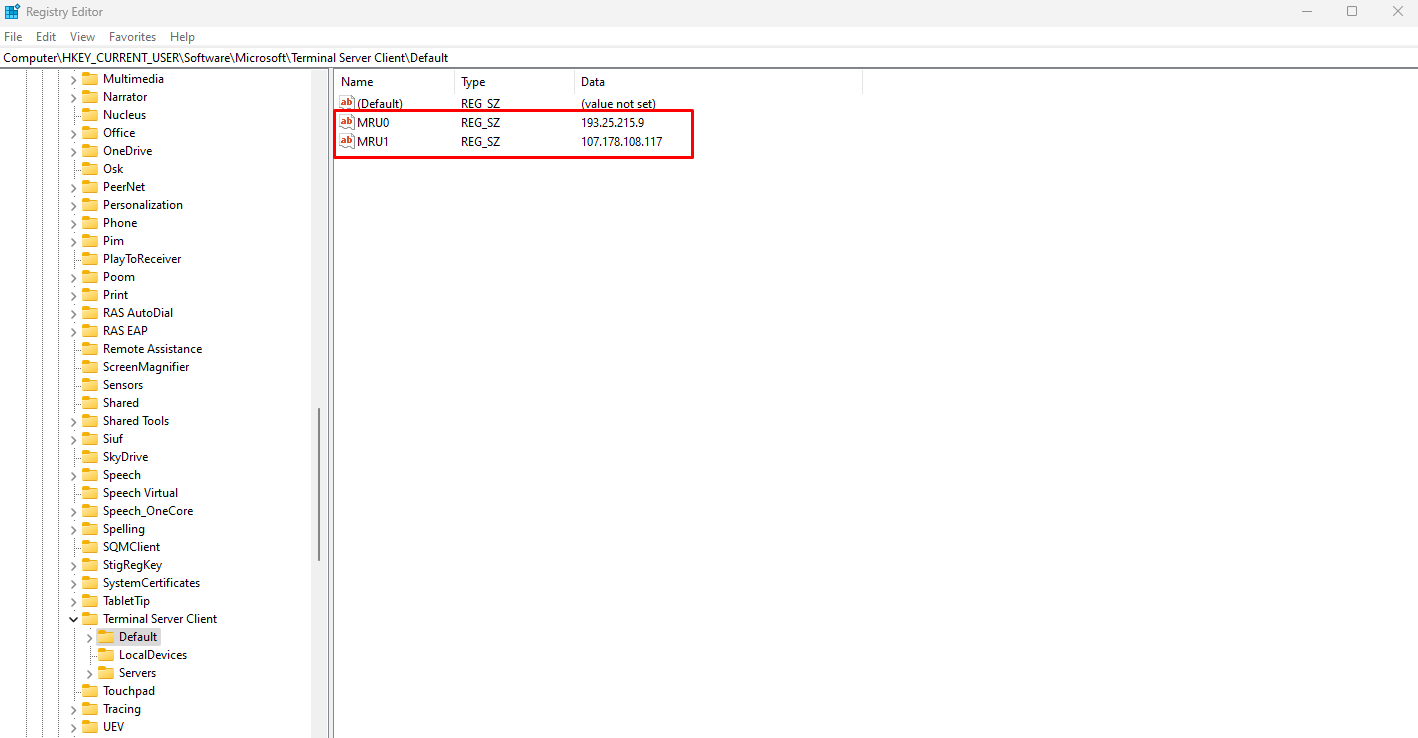
Task: Expand the SystemCertificates key chevron
Action: tap(73, 583)
